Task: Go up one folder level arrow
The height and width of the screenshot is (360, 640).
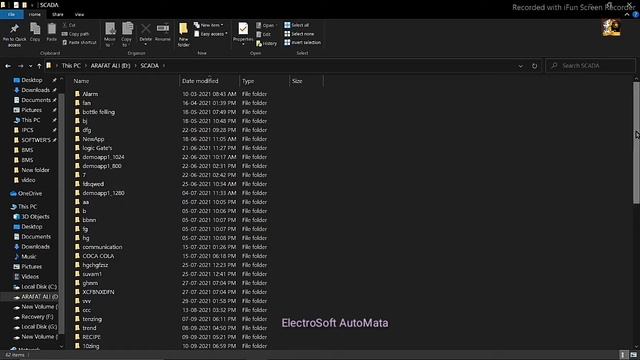Action: [39, 66]
